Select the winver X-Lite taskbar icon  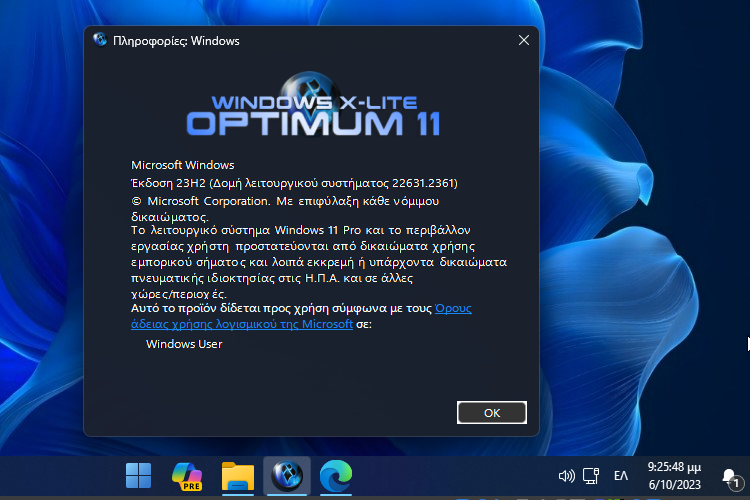(x=287, y=476)
